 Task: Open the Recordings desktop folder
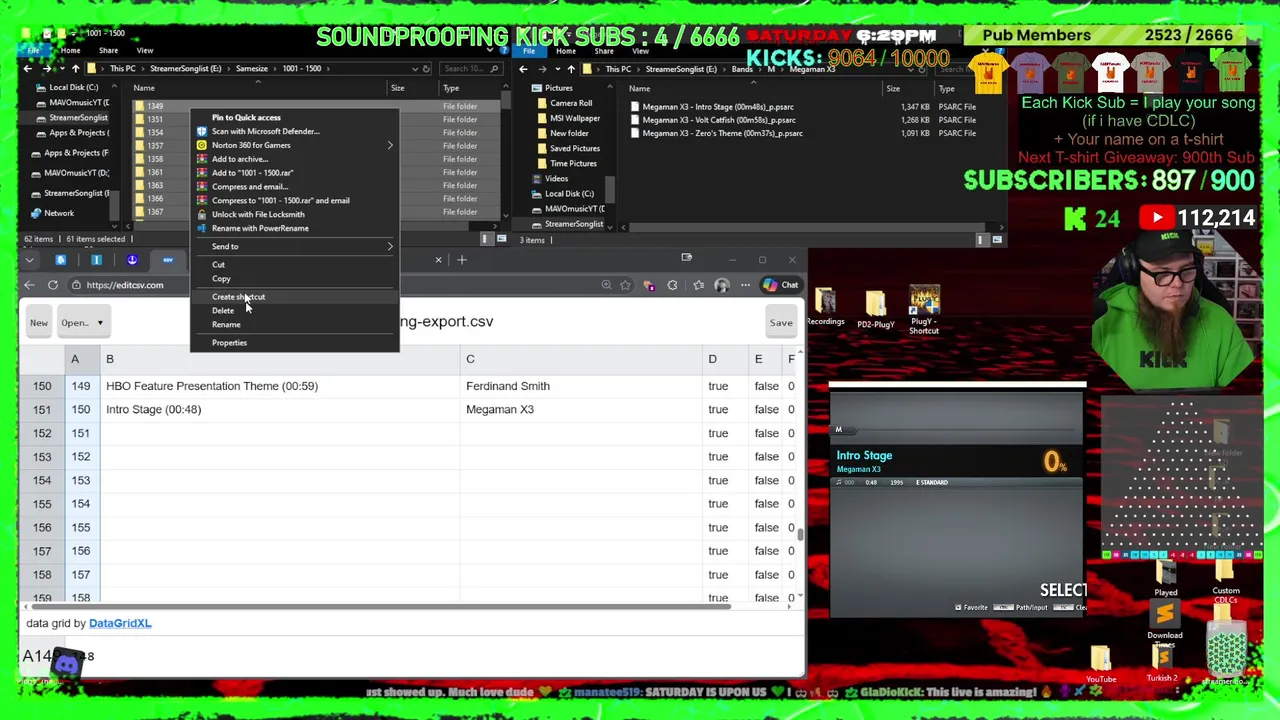(x=825, y=308)
